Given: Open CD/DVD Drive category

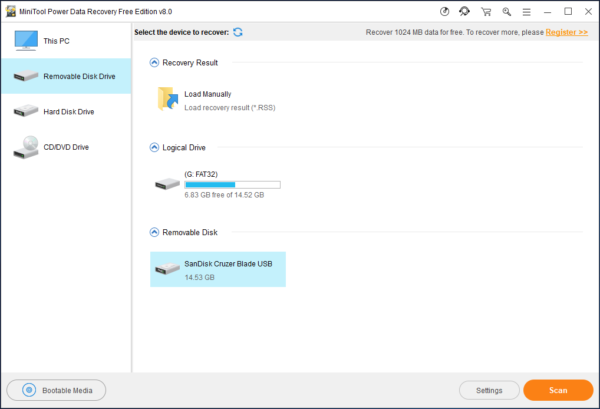Looking at the screenshot, I should coord(66,147).
